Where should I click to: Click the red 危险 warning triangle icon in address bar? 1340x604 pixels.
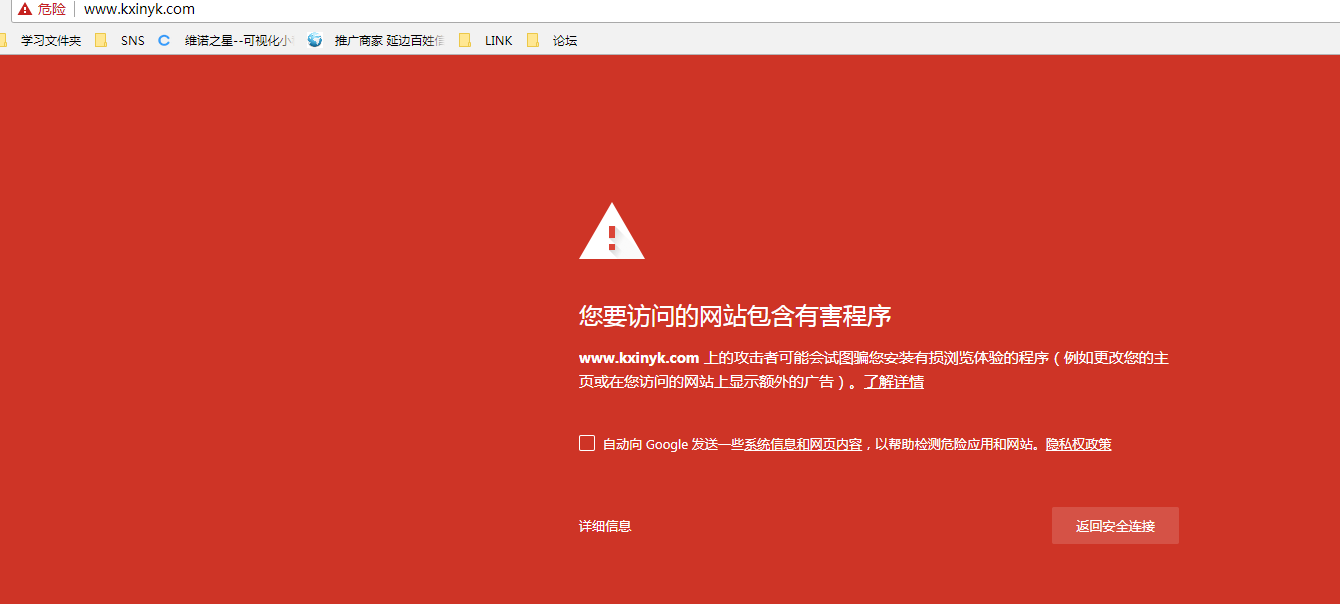tap(25, 11)
